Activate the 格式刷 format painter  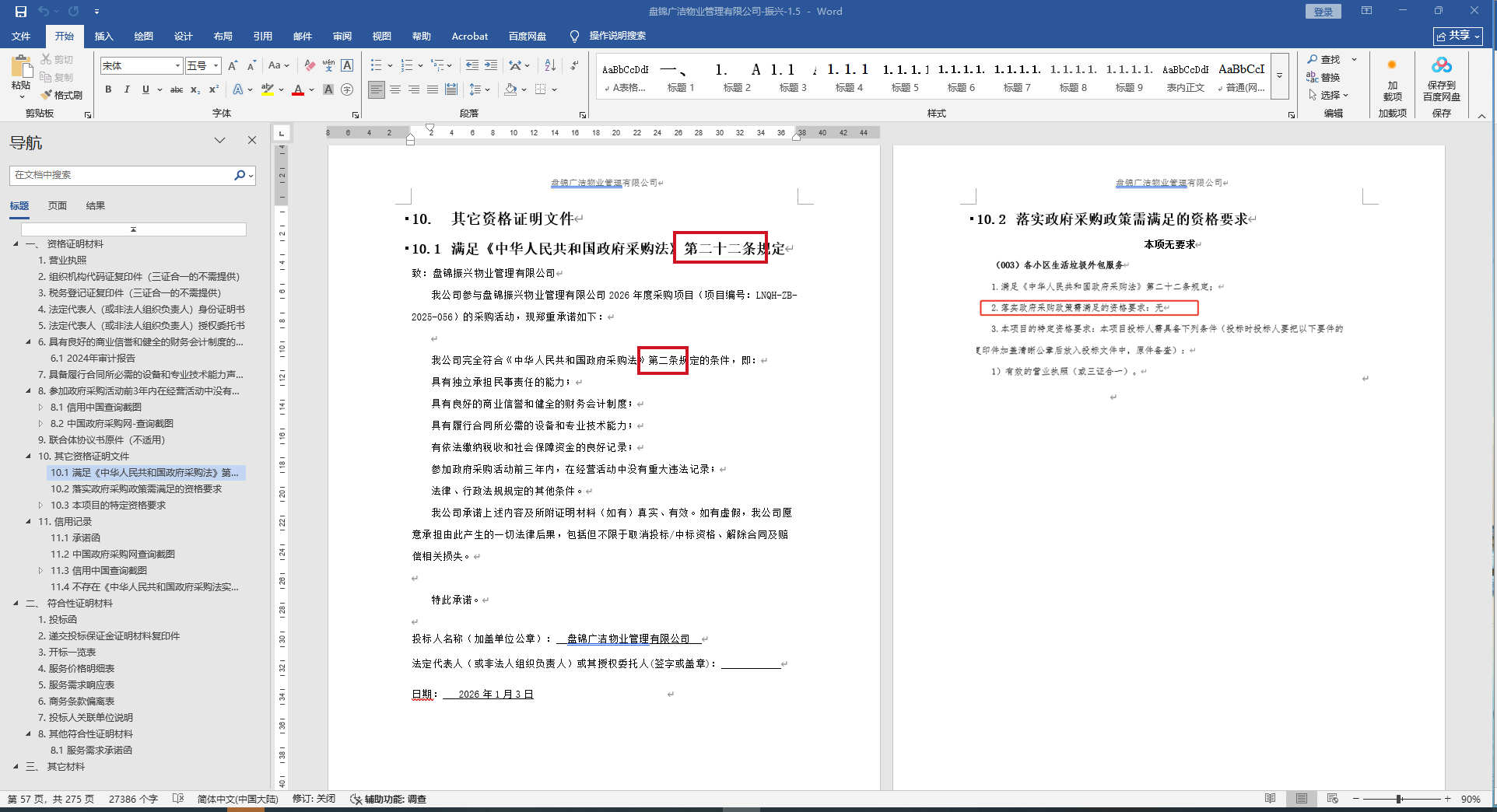click(x=61, y=95)
